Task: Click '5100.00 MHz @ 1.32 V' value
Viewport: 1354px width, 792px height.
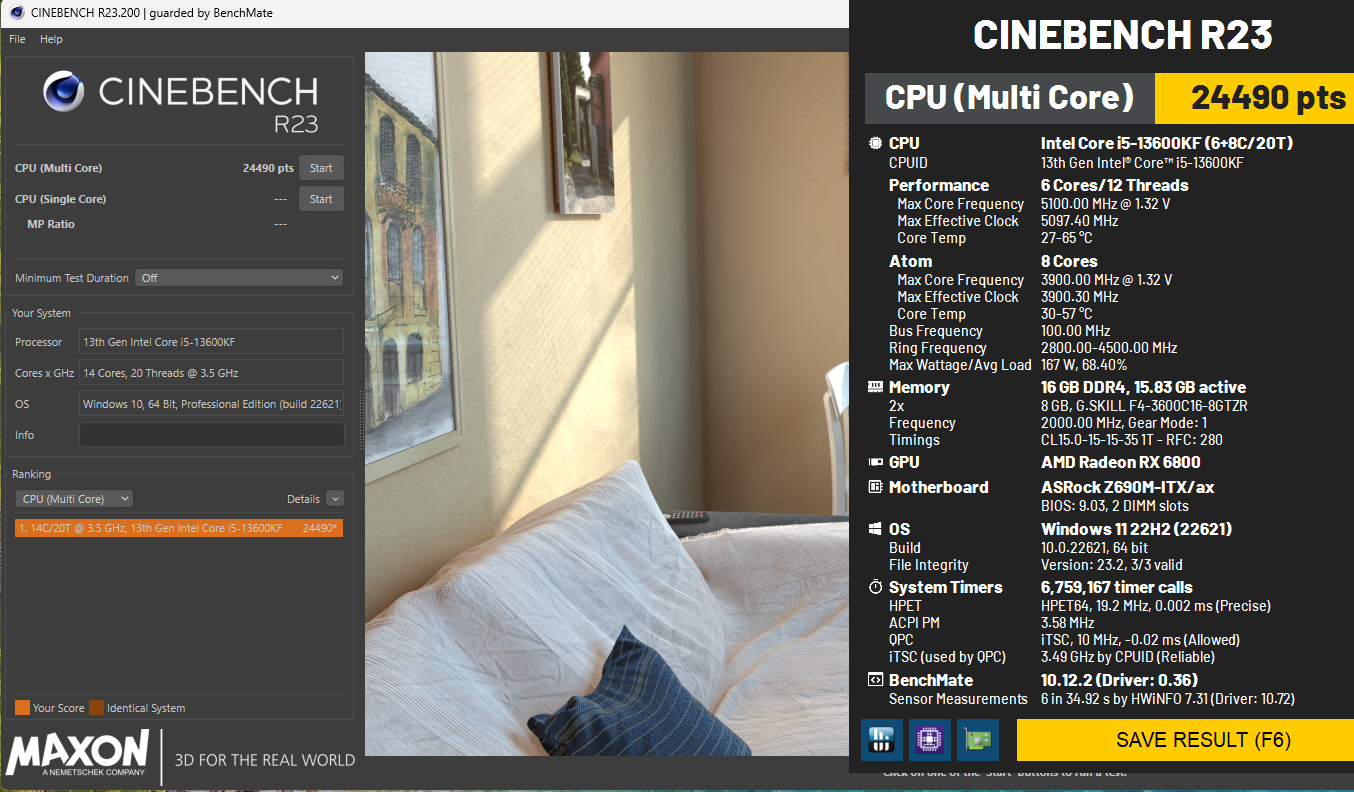Action: [1106, 204]
